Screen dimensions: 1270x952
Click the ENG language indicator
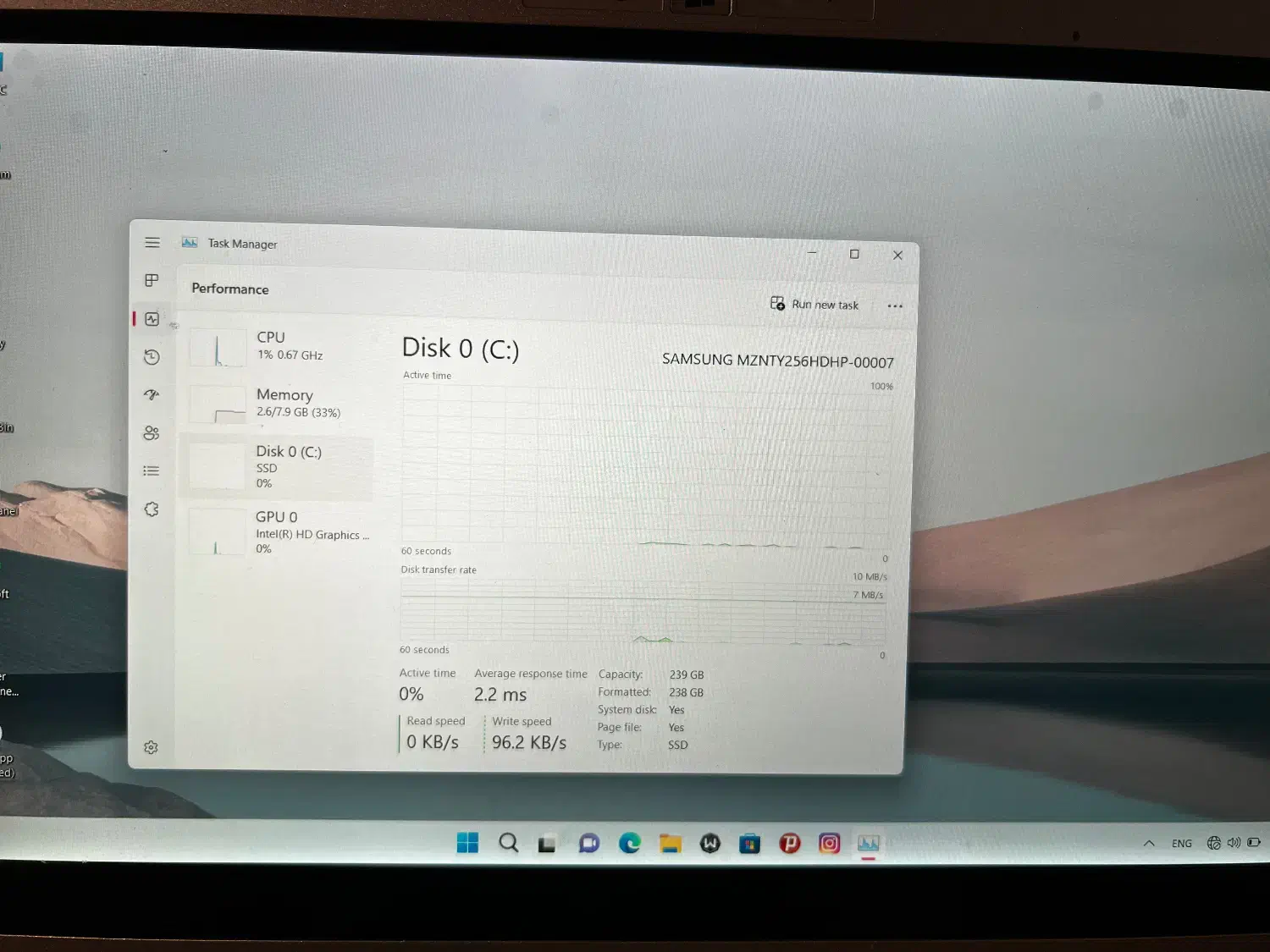[1182, 844]
